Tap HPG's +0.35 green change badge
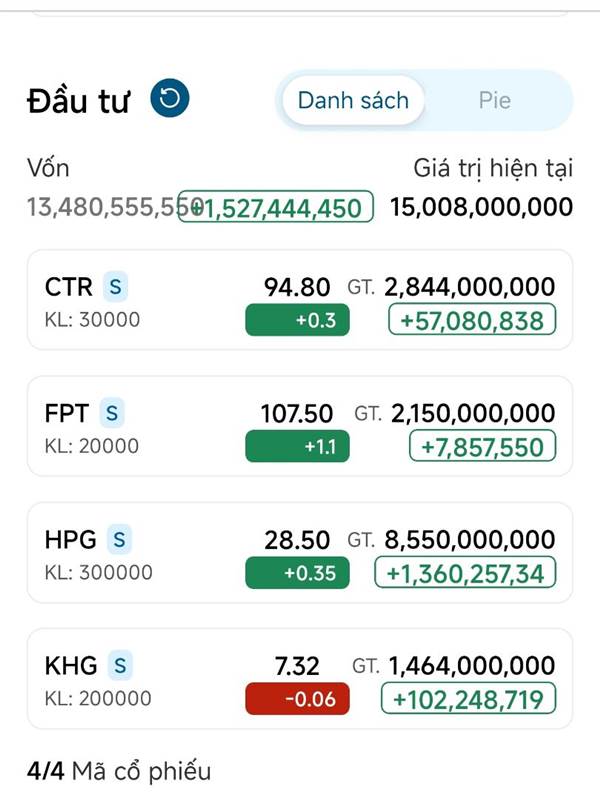Image resolution: width=600 pixels, height=800 pixels. click(297, 572)
